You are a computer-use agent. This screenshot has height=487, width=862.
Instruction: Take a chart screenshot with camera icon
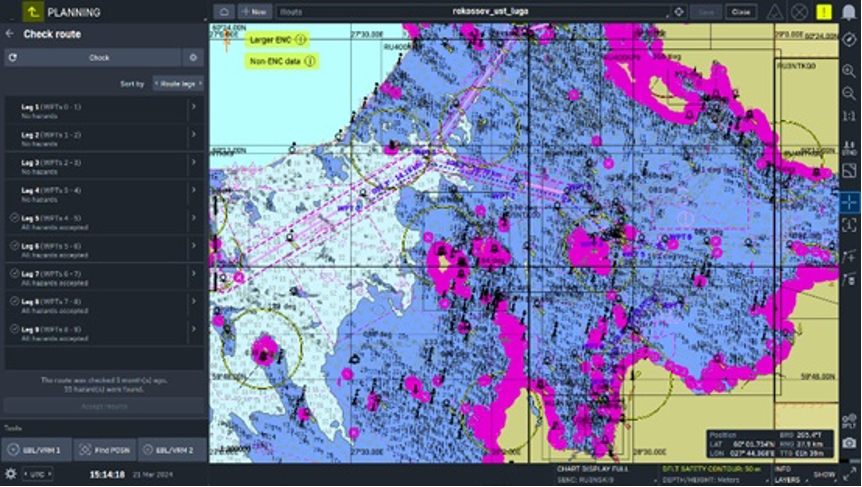(x=849, y=442)
